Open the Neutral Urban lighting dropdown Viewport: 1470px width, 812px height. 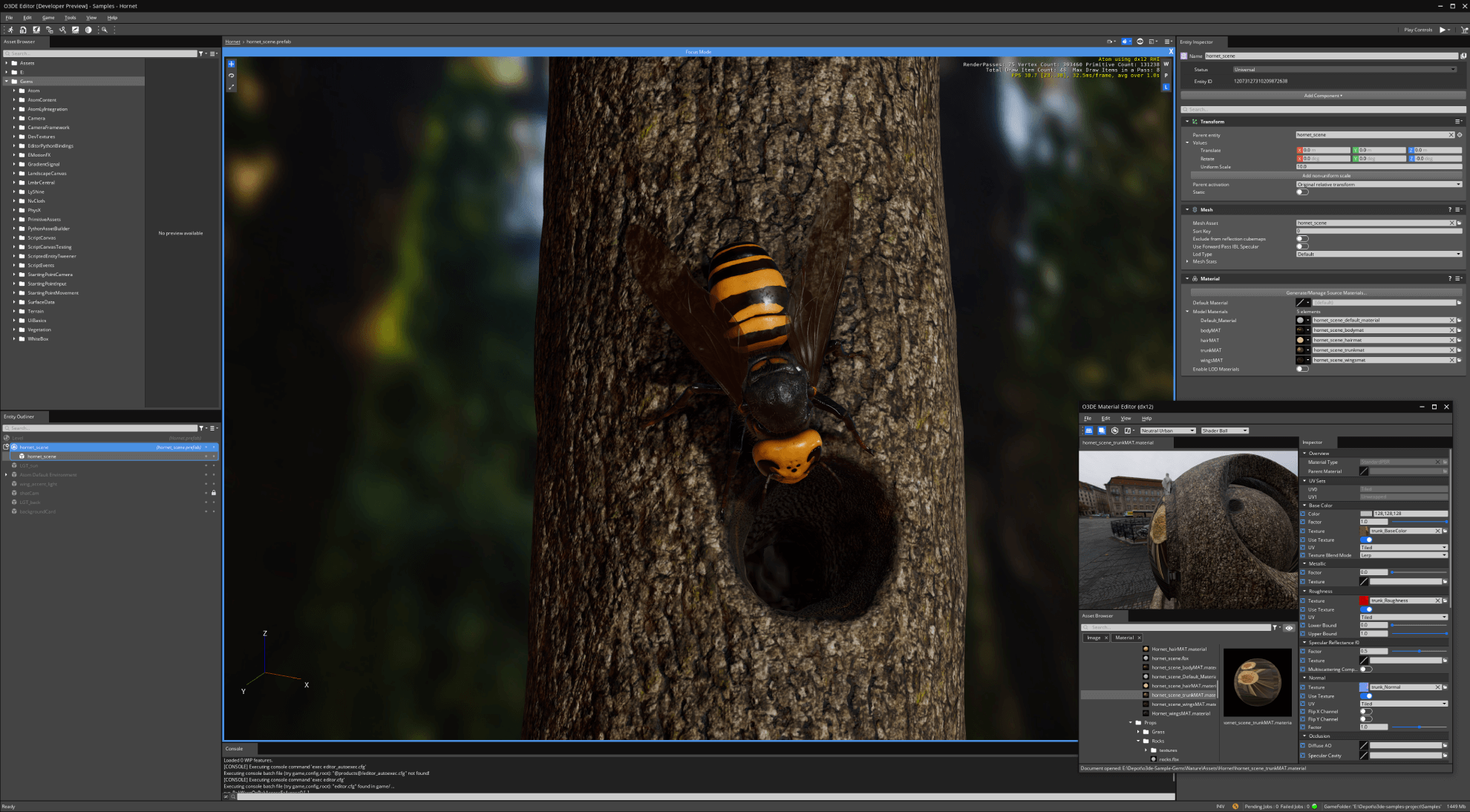(1167, 430)
